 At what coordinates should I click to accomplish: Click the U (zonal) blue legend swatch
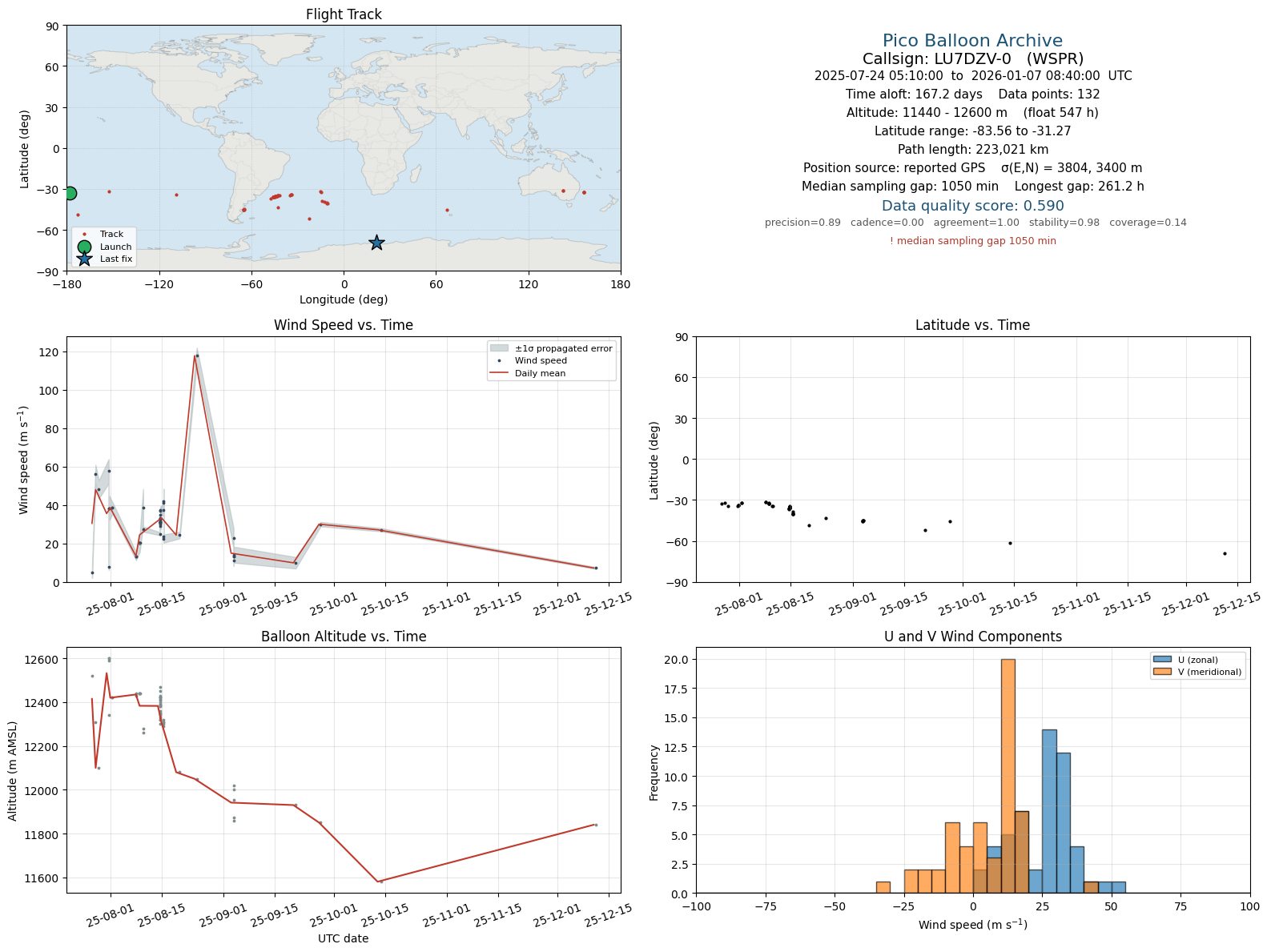pos(1162,660)
